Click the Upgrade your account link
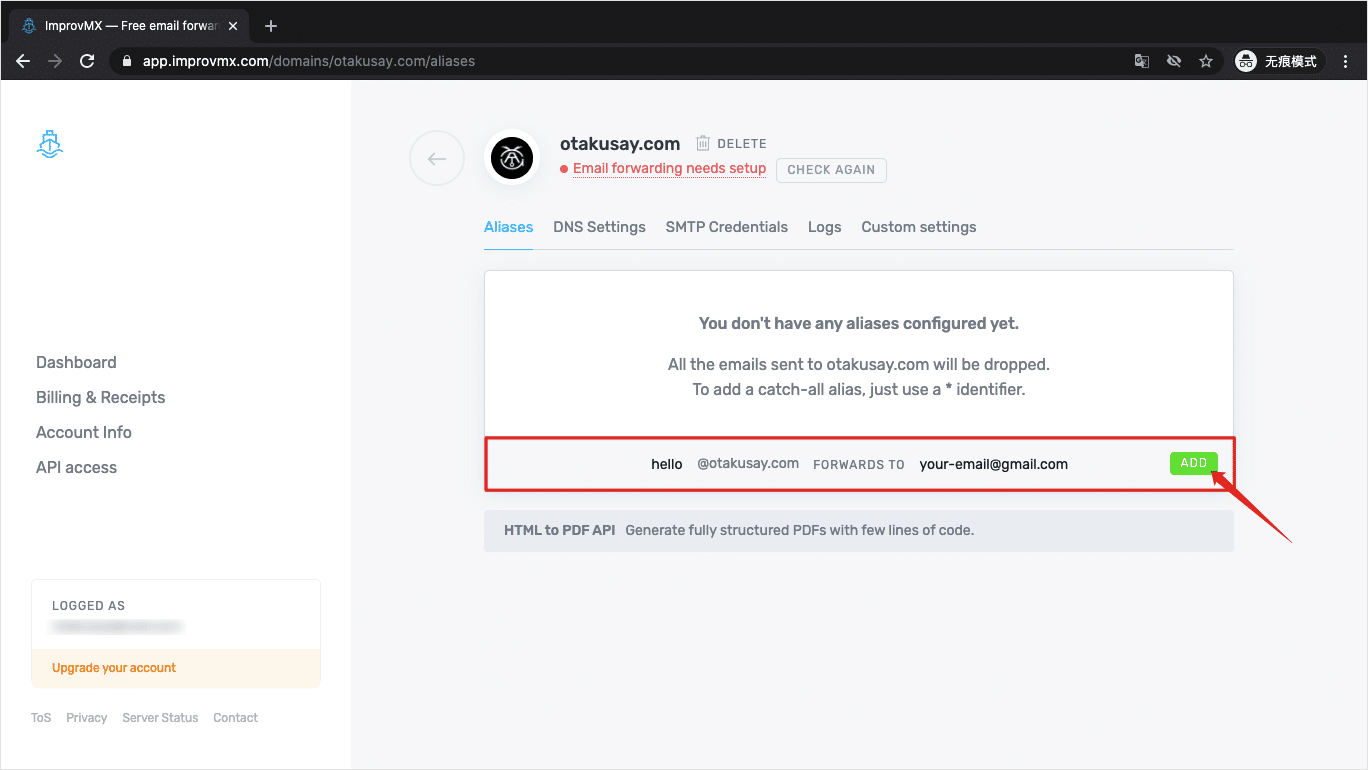 click(x=114, y=668)
